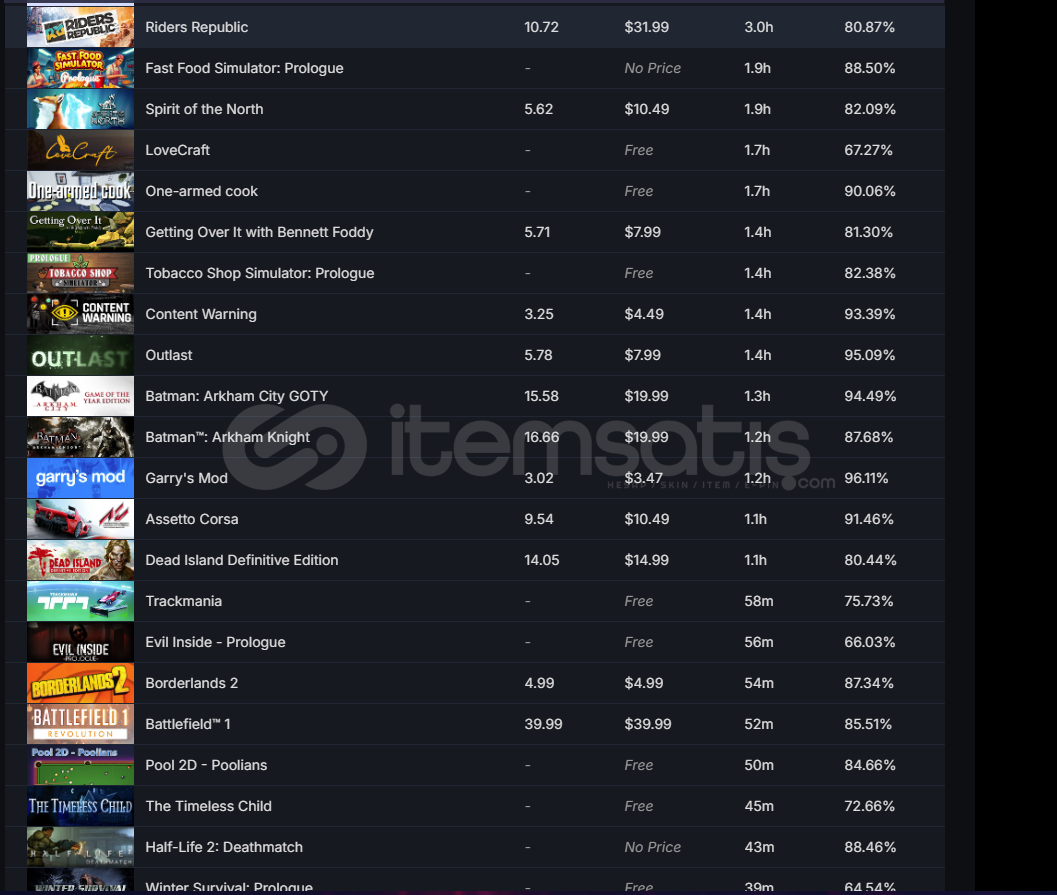This screenshot has width=1057, height=895.
Task: Open the Half-Life 2: Deathmatch thumbnail
Action: pyautogui.click(x=80, y=847)
